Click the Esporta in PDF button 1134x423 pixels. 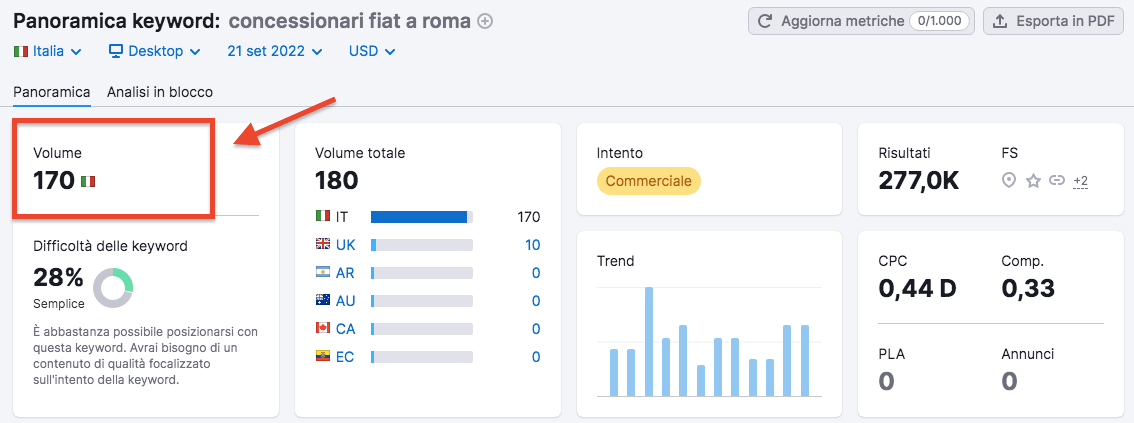pos(1053,21)
